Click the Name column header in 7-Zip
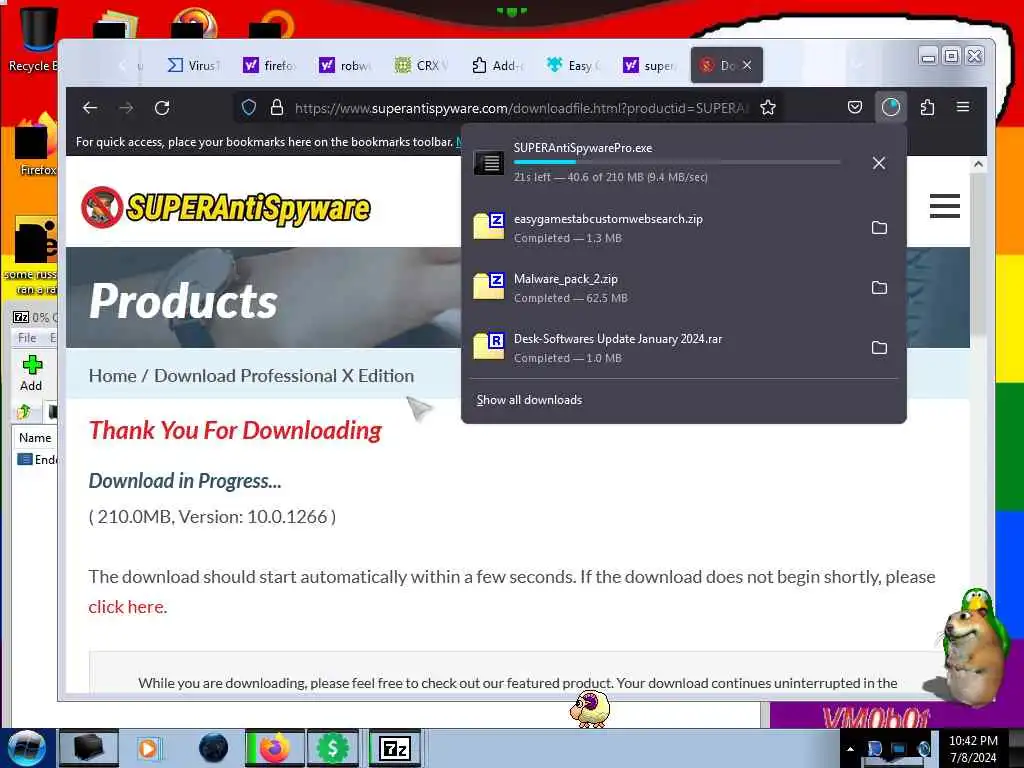Viewport: 1024px width, 768px height. [35, 438]
